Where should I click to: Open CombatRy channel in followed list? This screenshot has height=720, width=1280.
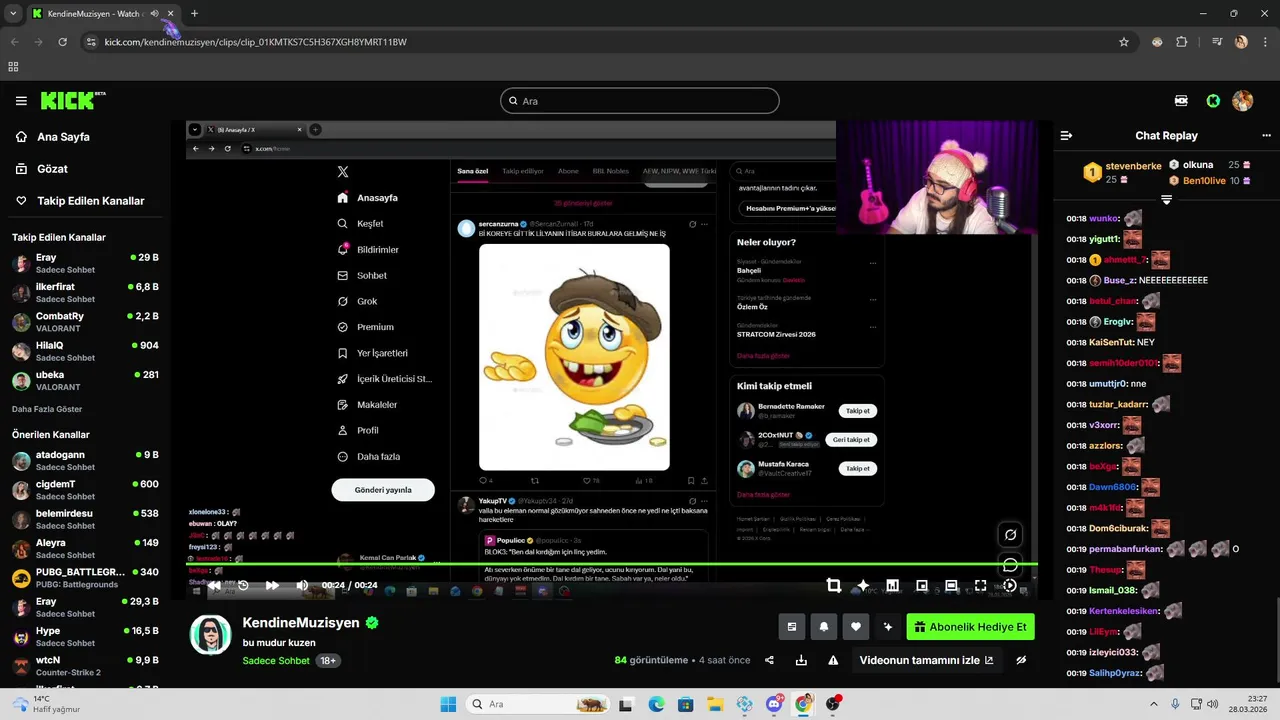point(85,321)
